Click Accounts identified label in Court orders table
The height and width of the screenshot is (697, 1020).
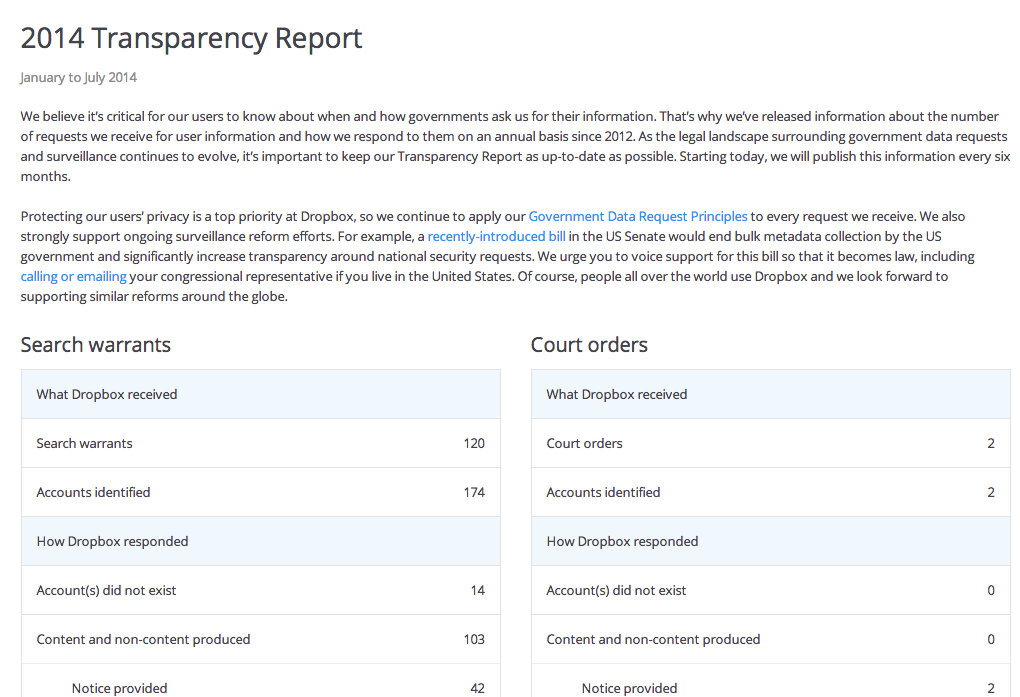tap(603, 493)
